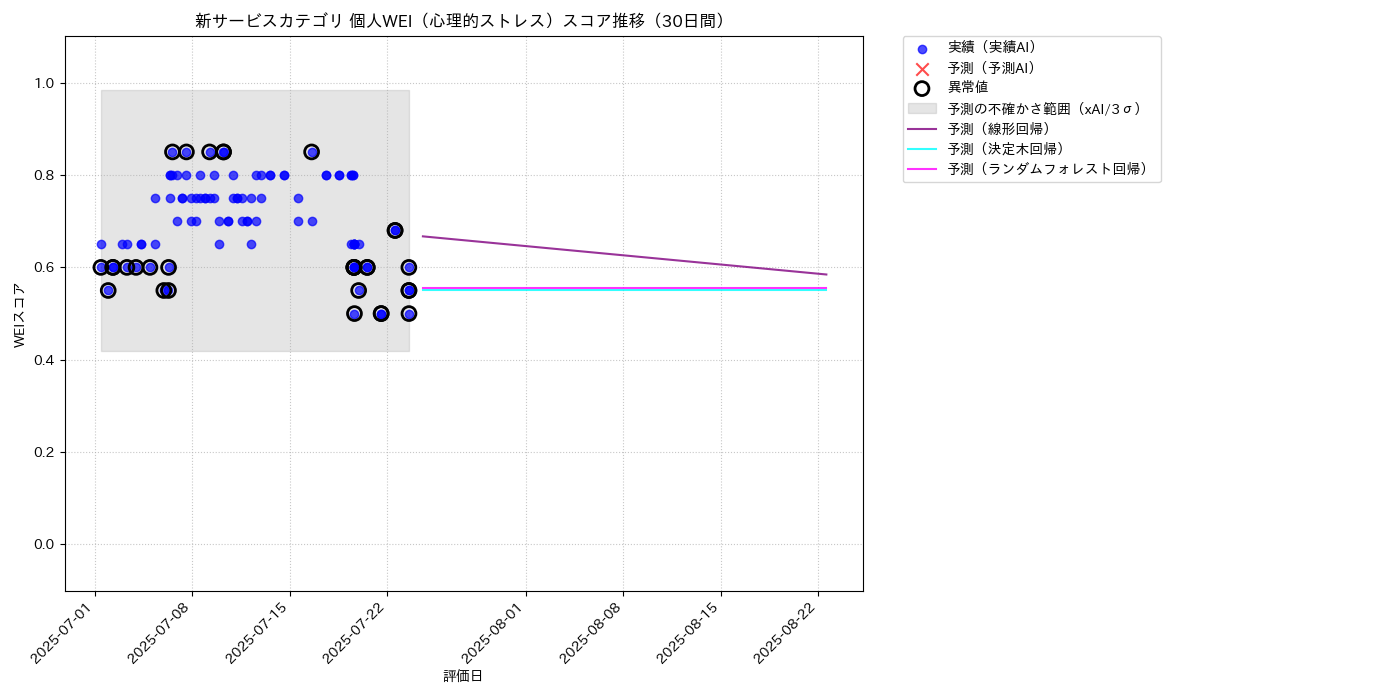The height and width of the screenshot is (700, 1400).
Task: Click the circled outlier point near 0.68
Action: pos(395,230)
